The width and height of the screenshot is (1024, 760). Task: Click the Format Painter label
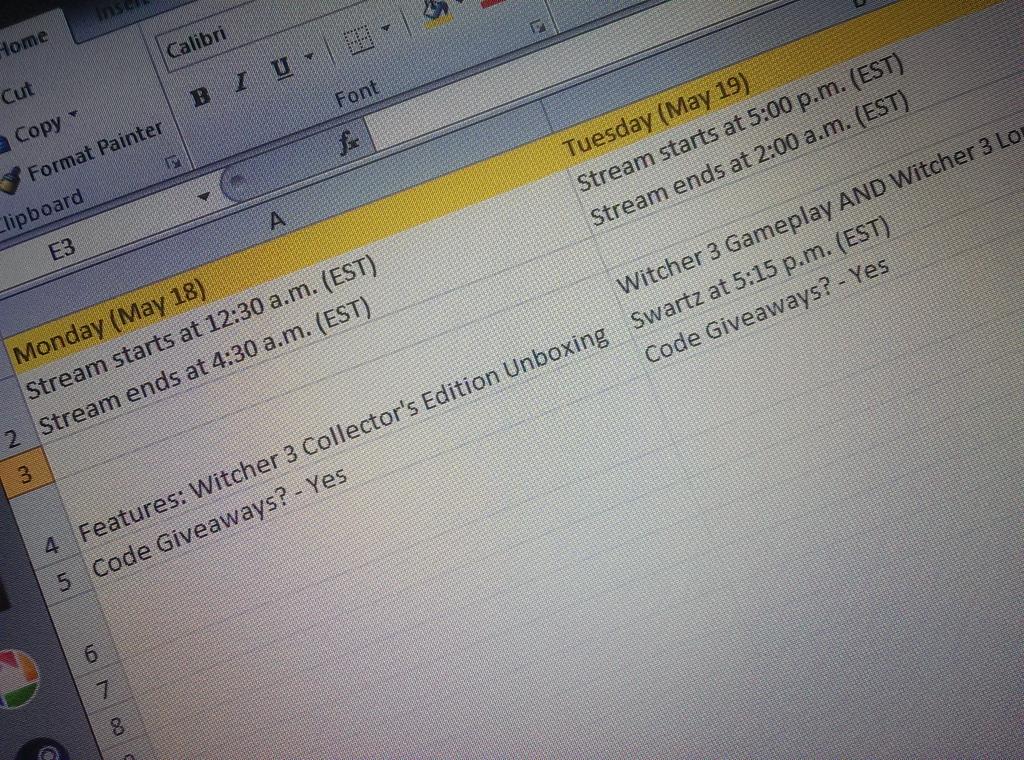coord(95,151)
